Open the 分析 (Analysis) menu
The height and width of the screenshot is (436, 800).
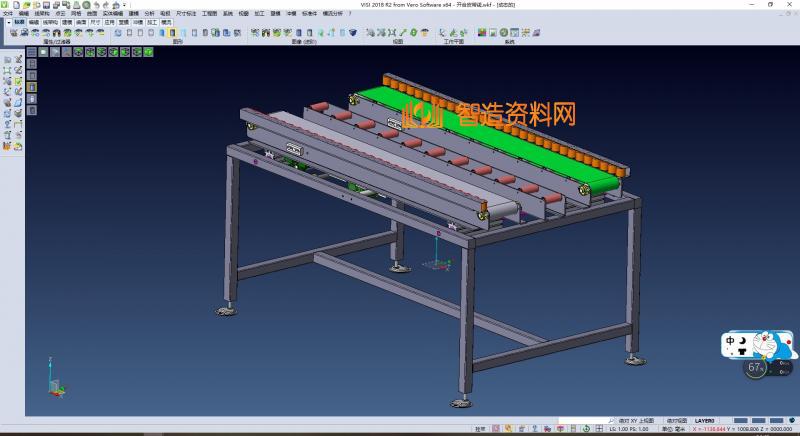pos(149,13)
